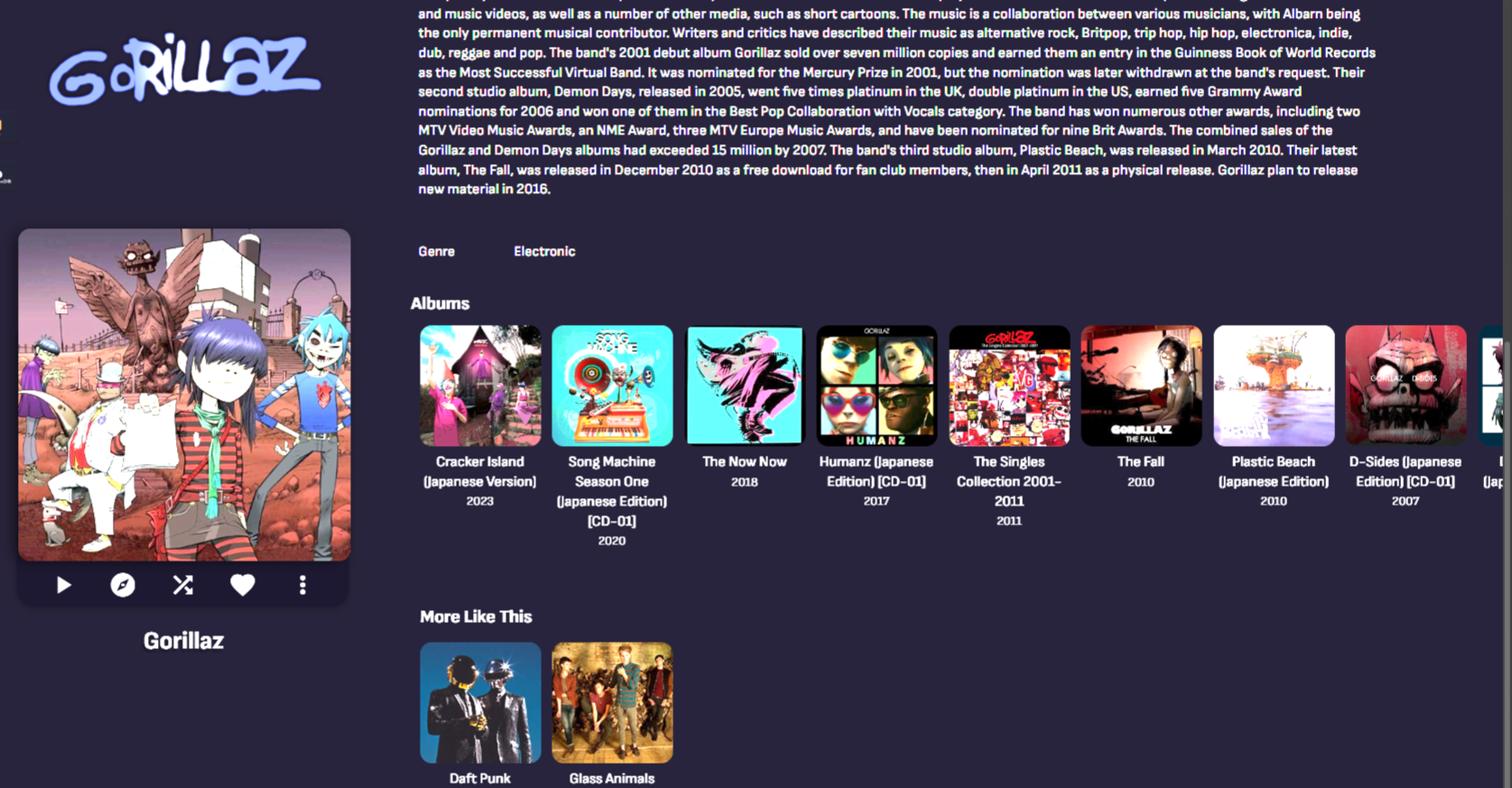Open the Electronic genre link
This screenshot has height=788, width=1512.
point(544,251)
